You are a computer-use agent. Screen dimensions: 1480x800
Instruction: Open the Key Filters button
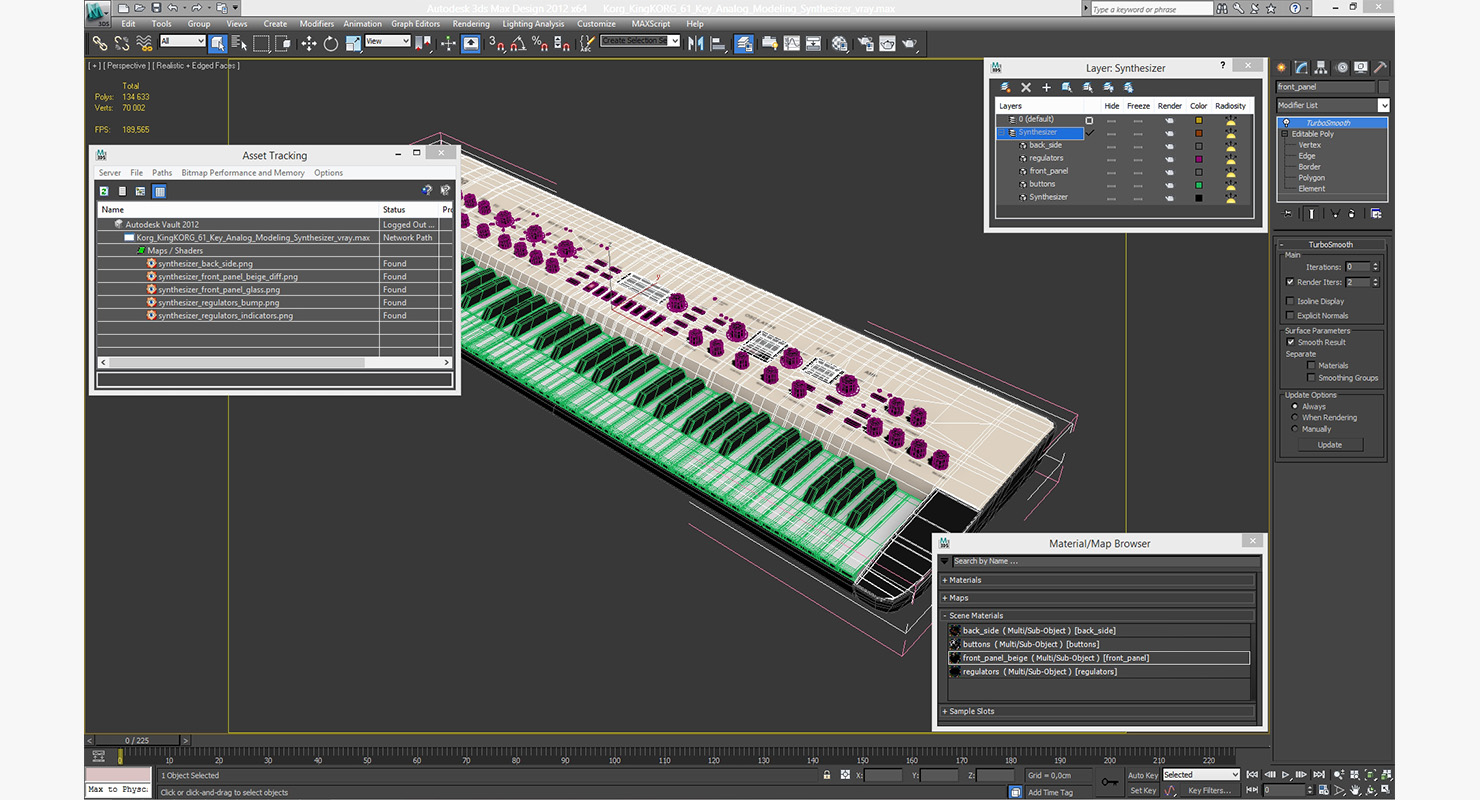1209,790
